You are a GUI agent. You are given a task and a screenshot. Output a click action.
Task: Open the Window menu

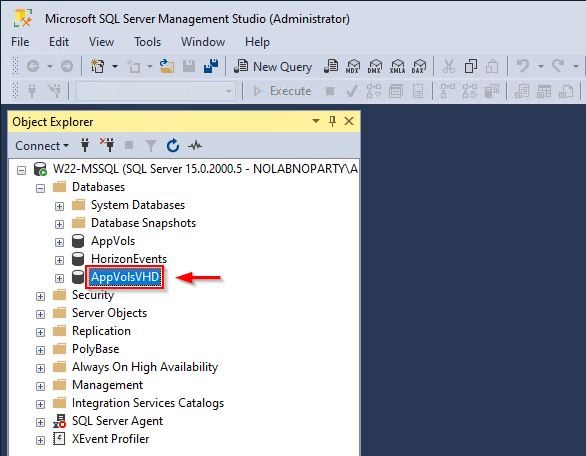click(x=203, y=41)
